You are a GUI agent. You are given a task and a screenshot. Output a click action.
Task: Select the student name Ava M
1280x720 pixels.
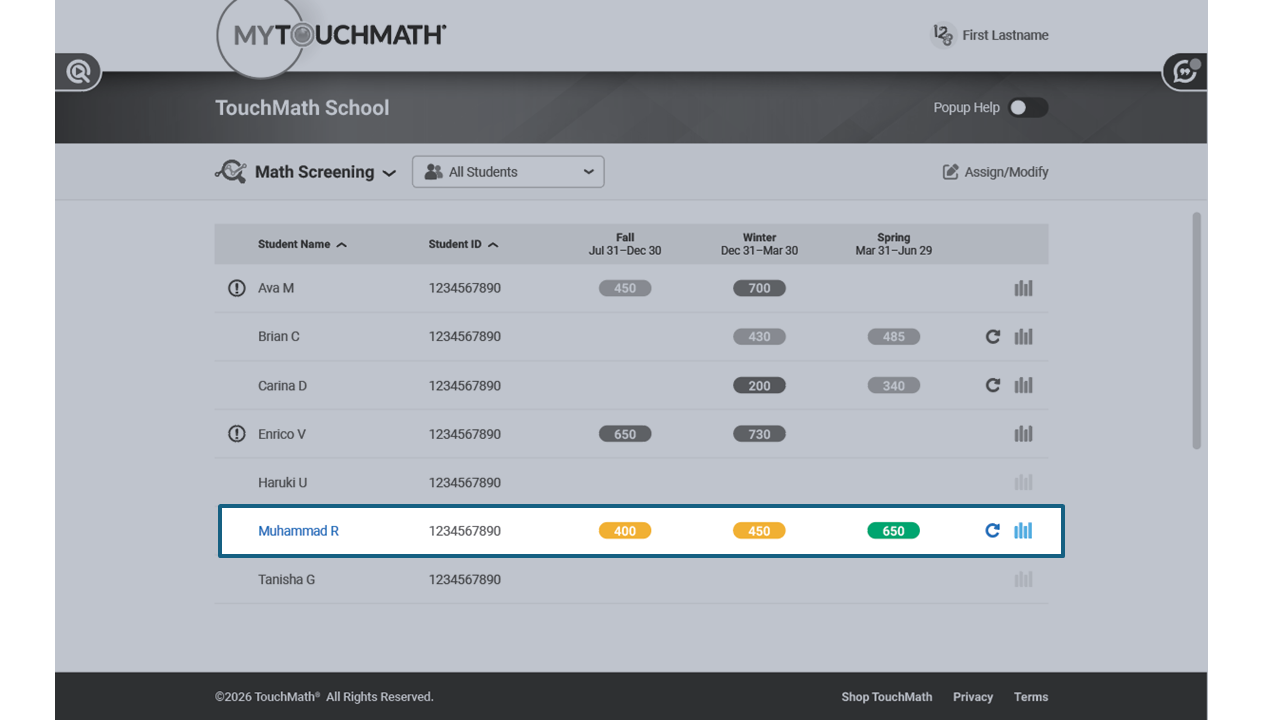[x=276, y=288]
